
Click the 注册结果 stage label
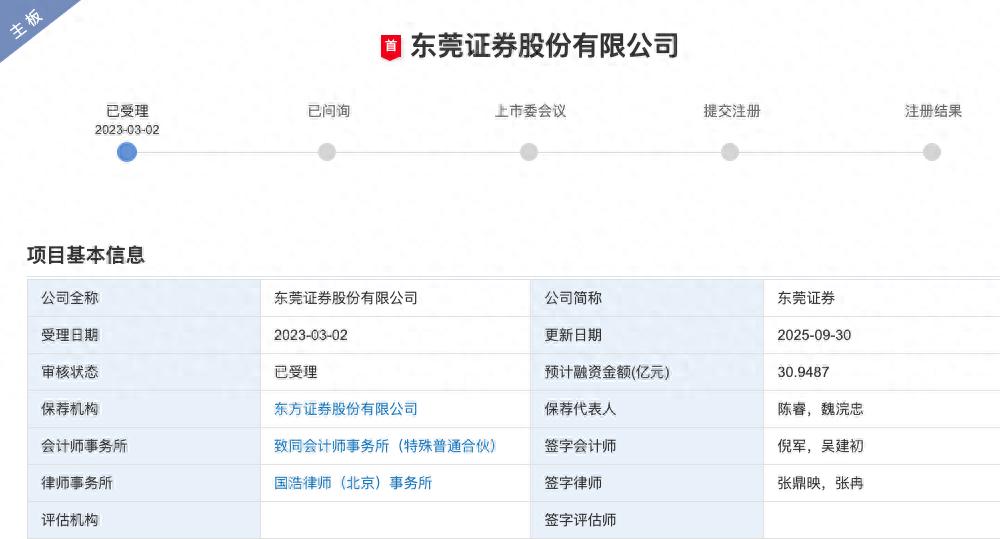(x=933, y=111)
